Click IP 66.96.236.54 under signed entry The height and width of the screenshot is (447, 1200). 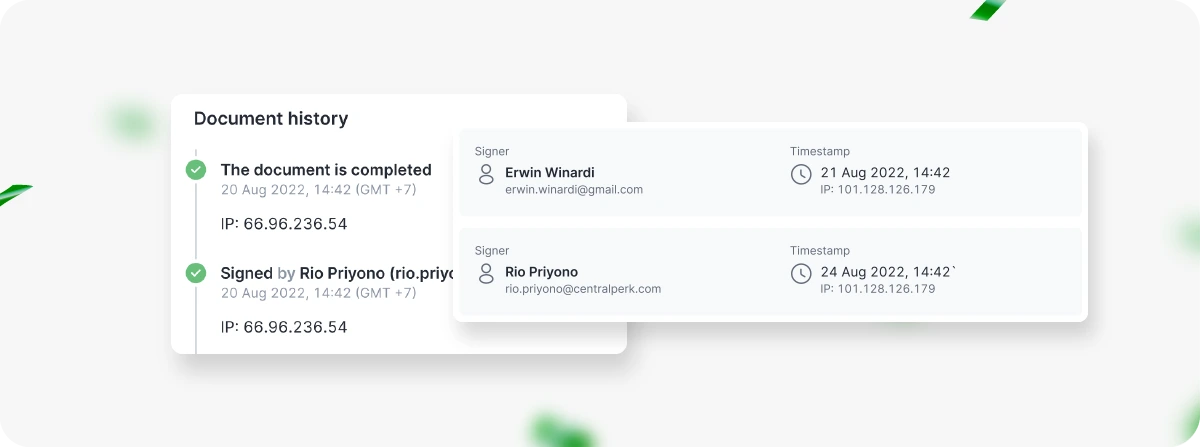[284, 327]
